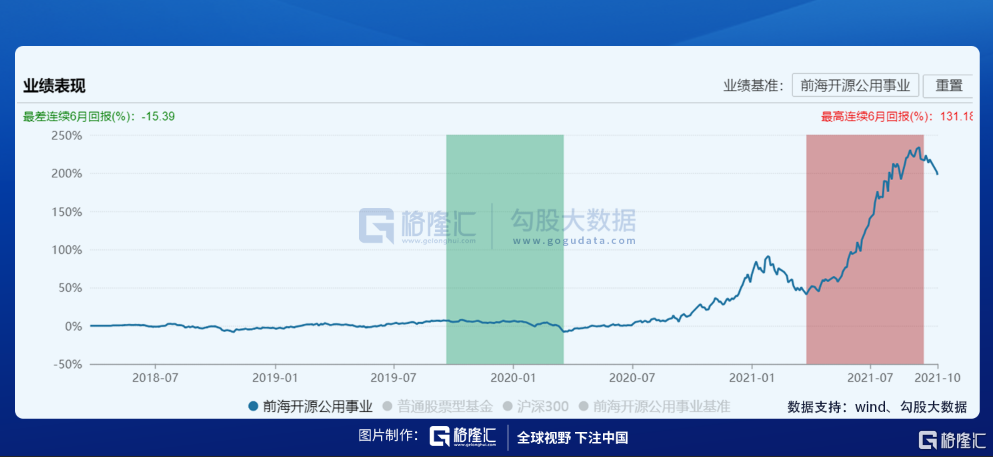
Task: Click the 2019-07 x-axis label
Action: point(394,378)
